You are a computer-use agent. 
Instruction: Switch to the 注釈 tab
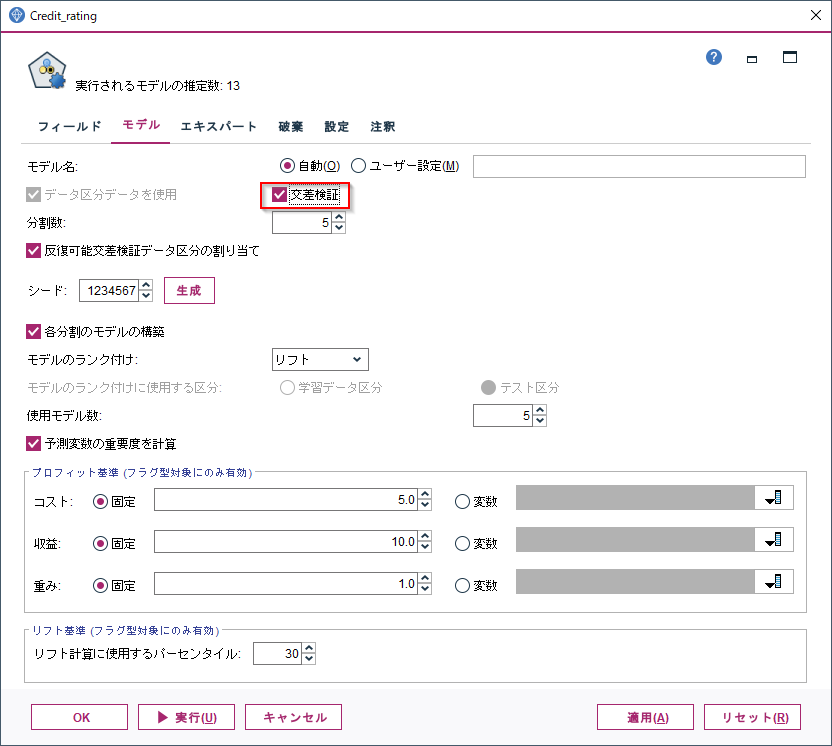(383, 126)
